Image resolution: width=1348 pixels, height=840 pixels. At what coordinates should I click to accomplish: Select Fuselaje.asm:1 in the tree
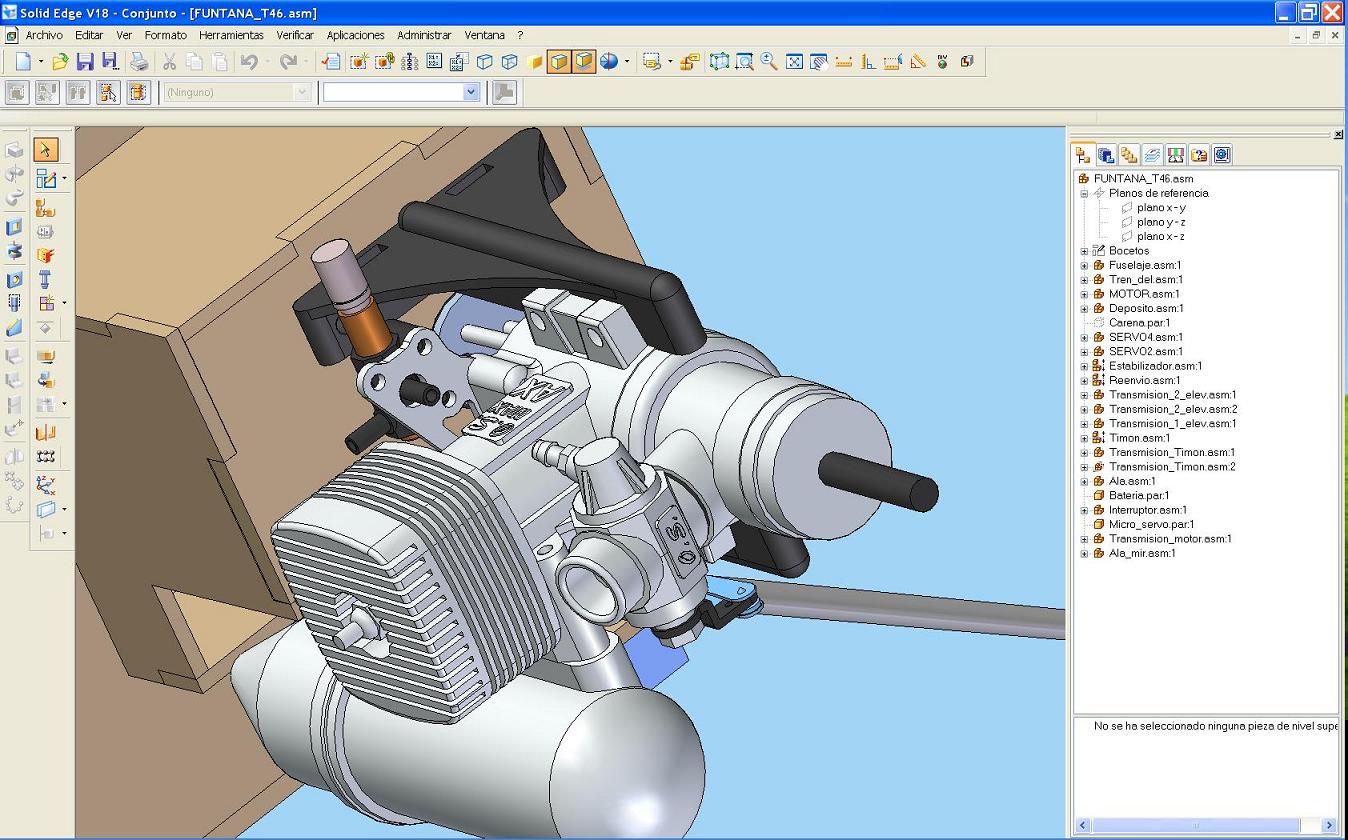1145,266
